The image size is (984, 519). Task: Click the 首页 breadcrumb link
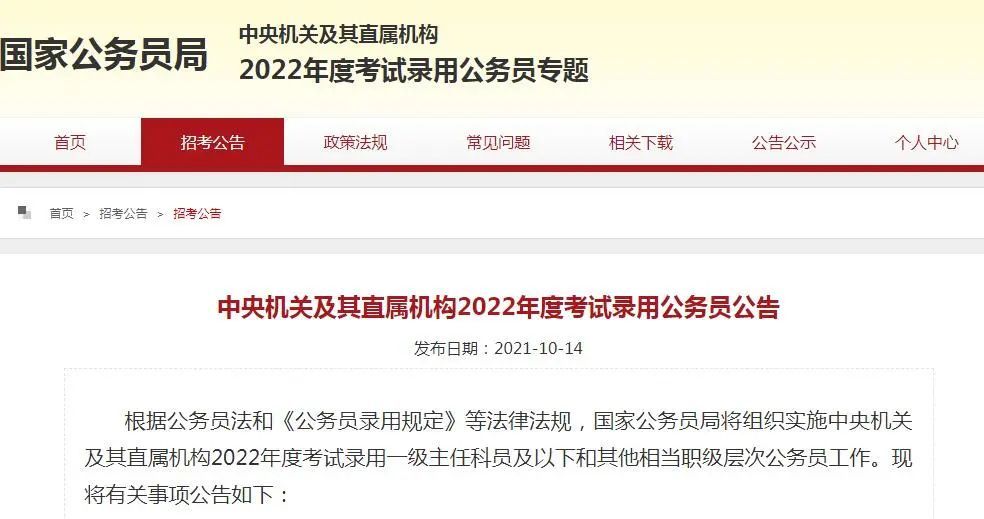point(62,213)
